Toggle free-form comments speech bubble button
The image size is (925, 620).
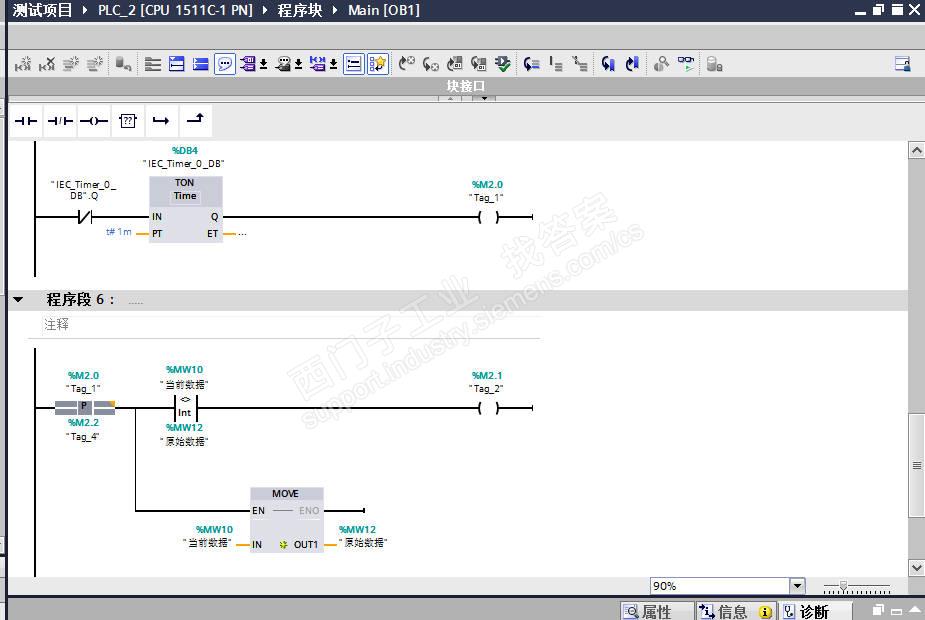pyautogui.click(x=225, y=64)
